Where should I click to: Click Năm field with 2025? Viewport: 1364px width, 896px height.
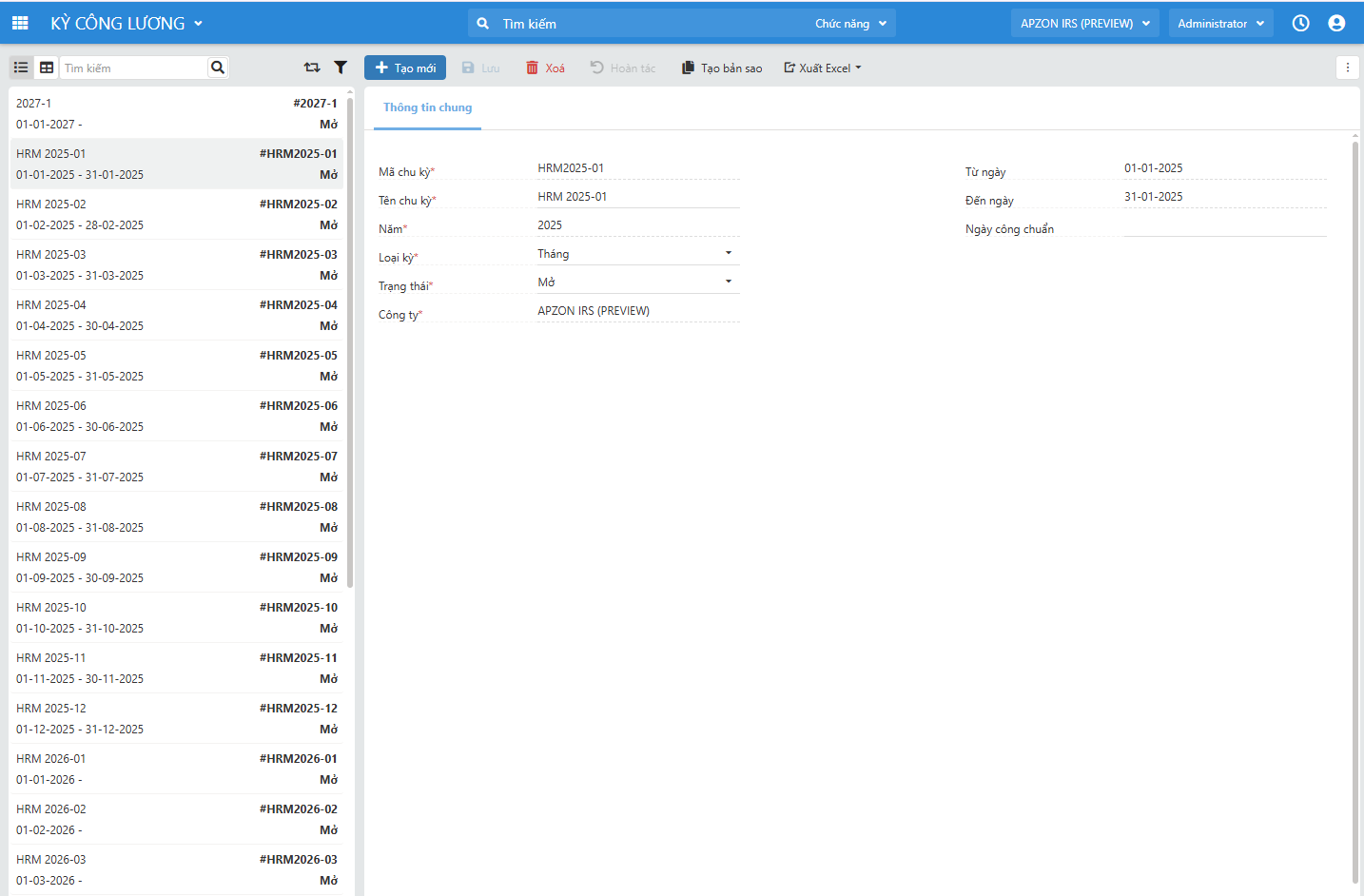[x=637, y=225]
